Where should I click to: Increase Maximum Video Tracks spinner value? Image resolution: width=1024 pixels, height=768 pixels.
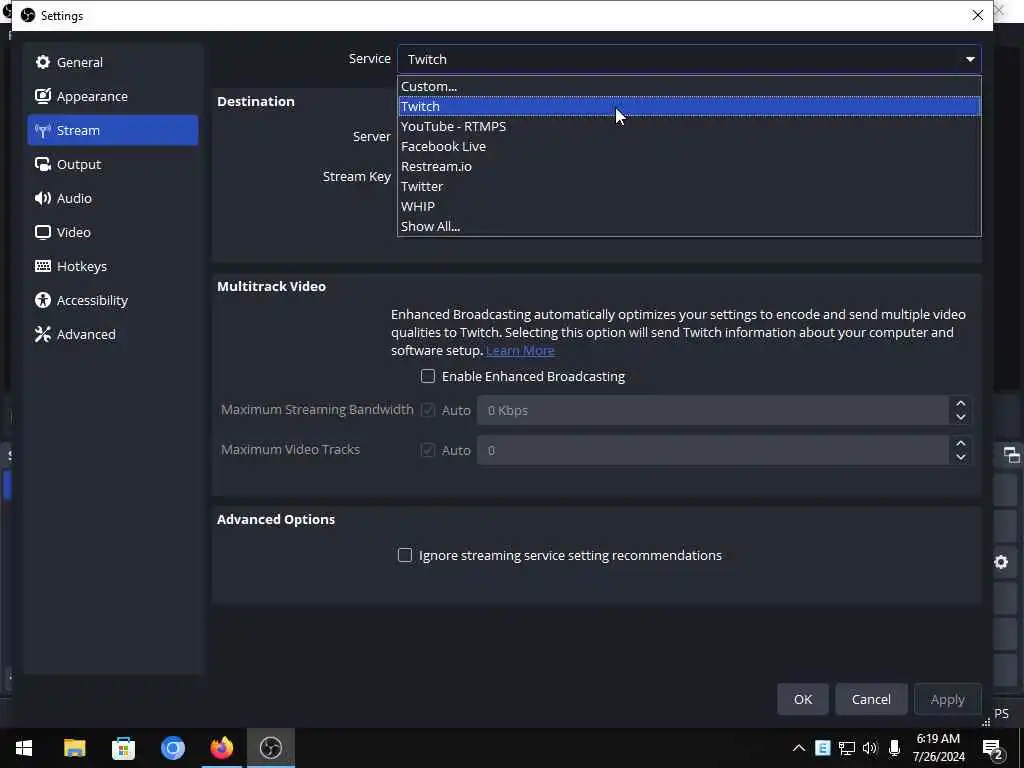(x=961, y=443)
